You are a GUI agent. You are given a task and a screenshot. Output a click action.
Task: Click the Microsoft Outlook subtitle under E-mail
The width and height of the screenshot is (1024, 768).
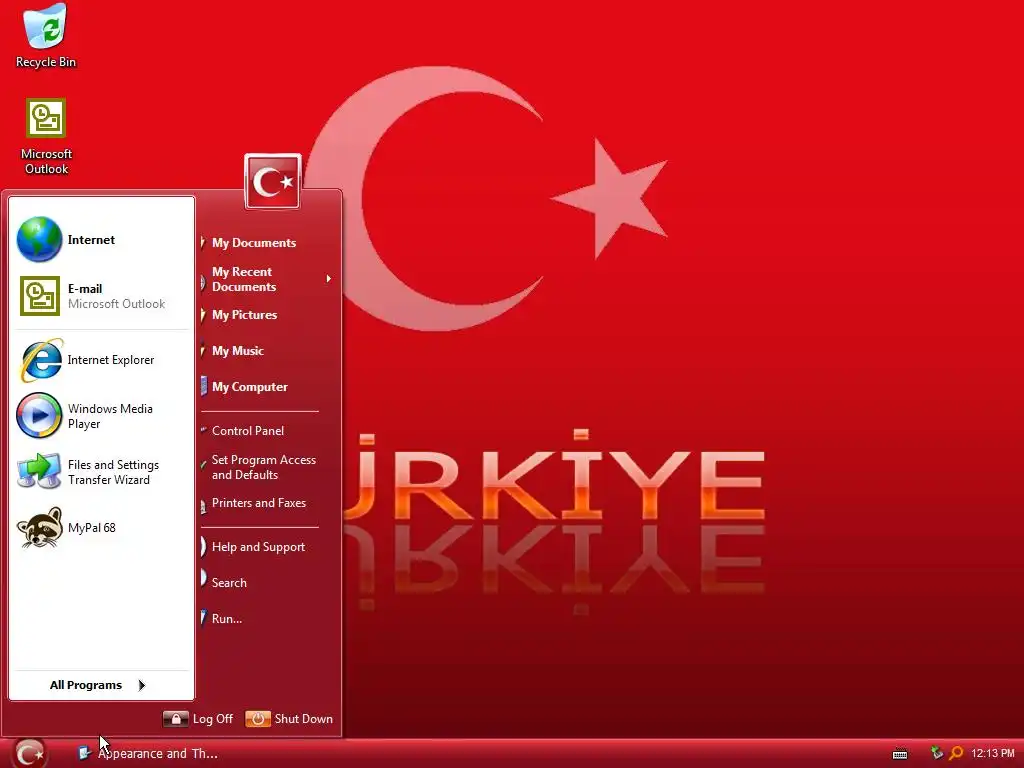116,304
